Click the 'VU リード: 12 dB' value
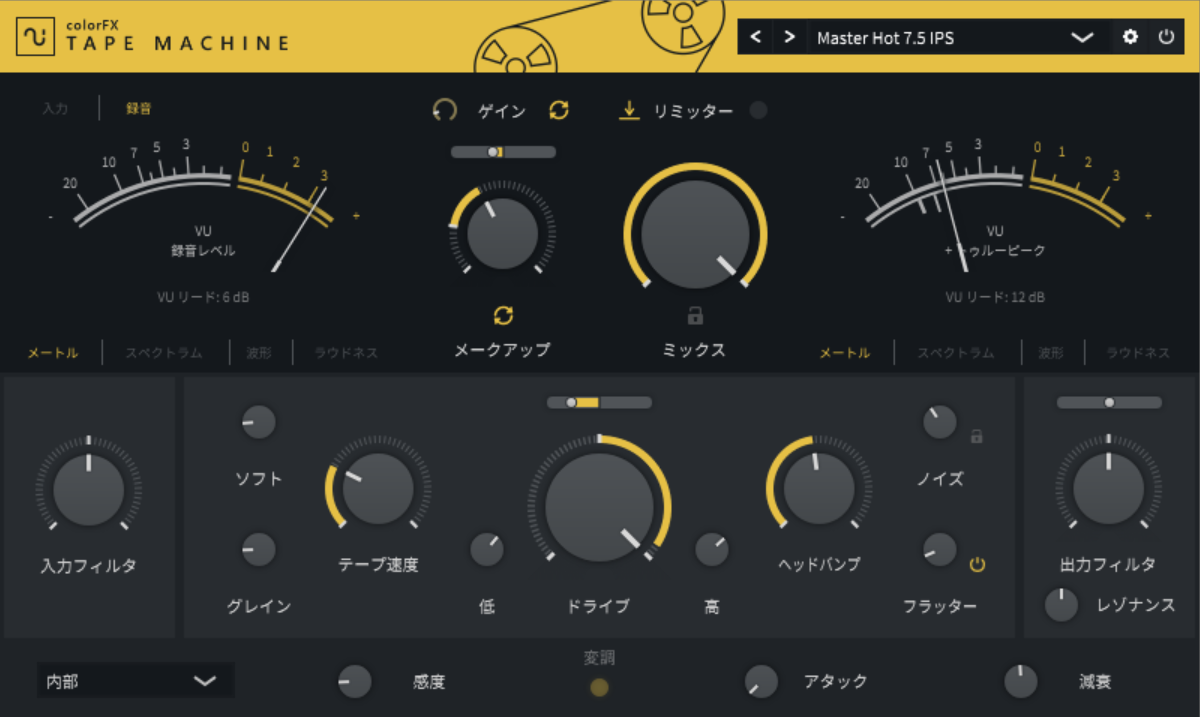This screenshot has height=717, width=1200. [996, 297]
